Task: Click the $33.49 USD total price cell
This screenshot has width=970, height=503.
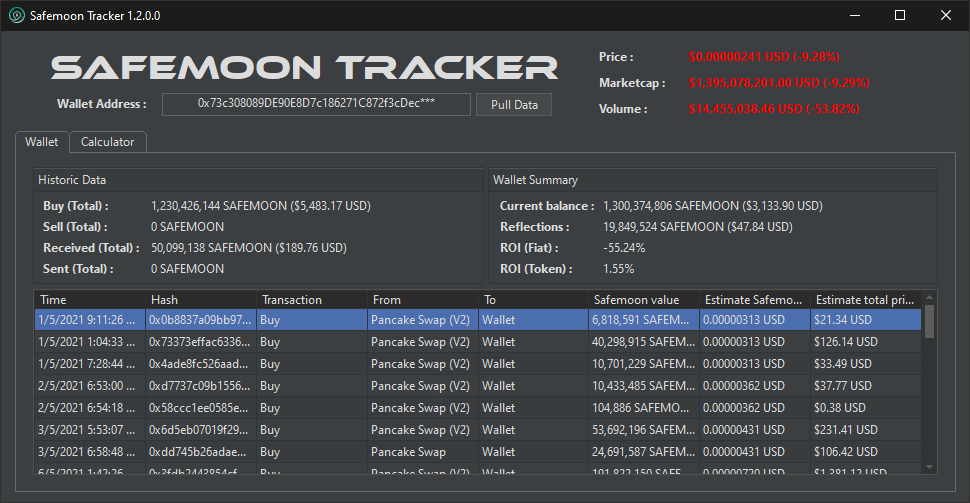Action: 866,364
